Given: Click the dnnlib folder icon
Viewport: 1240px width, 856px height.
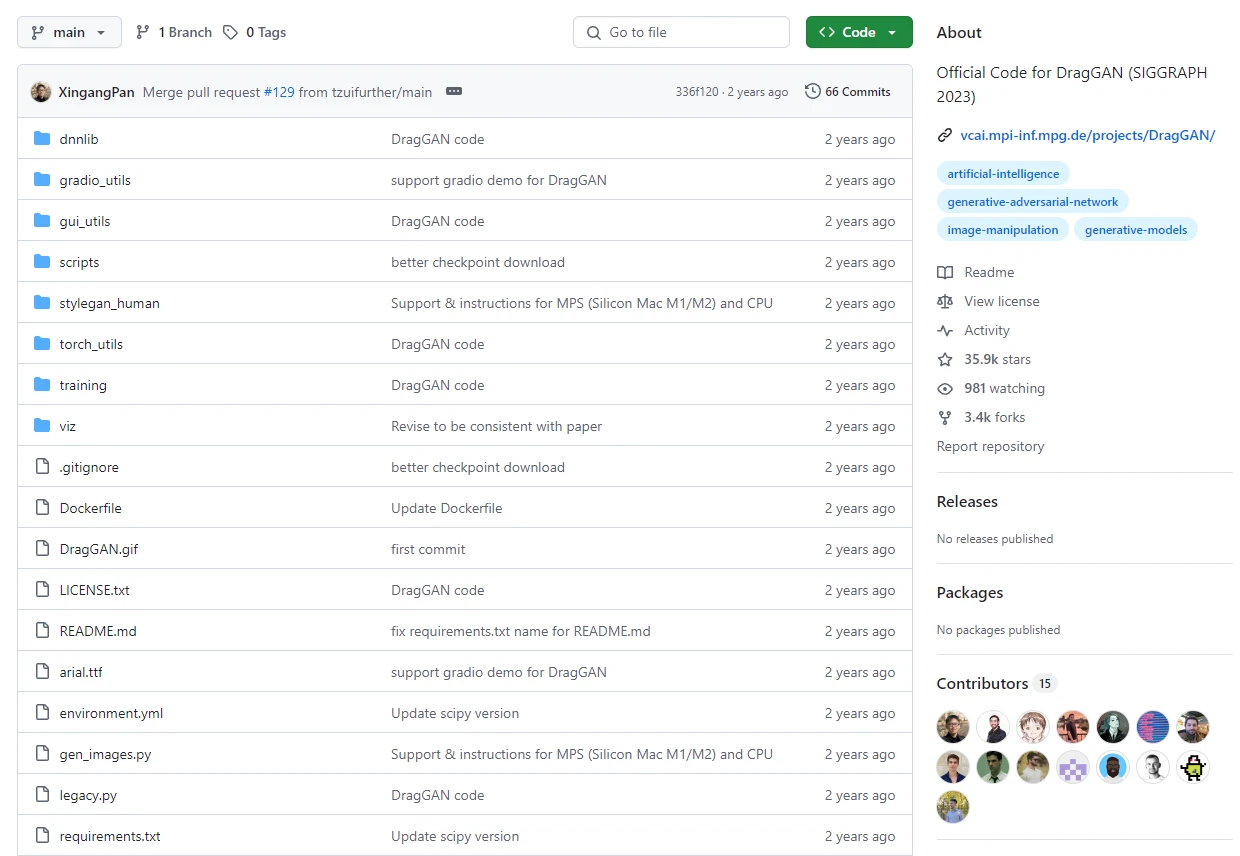Looking at the screenshot, I should (x=42, y=139).
